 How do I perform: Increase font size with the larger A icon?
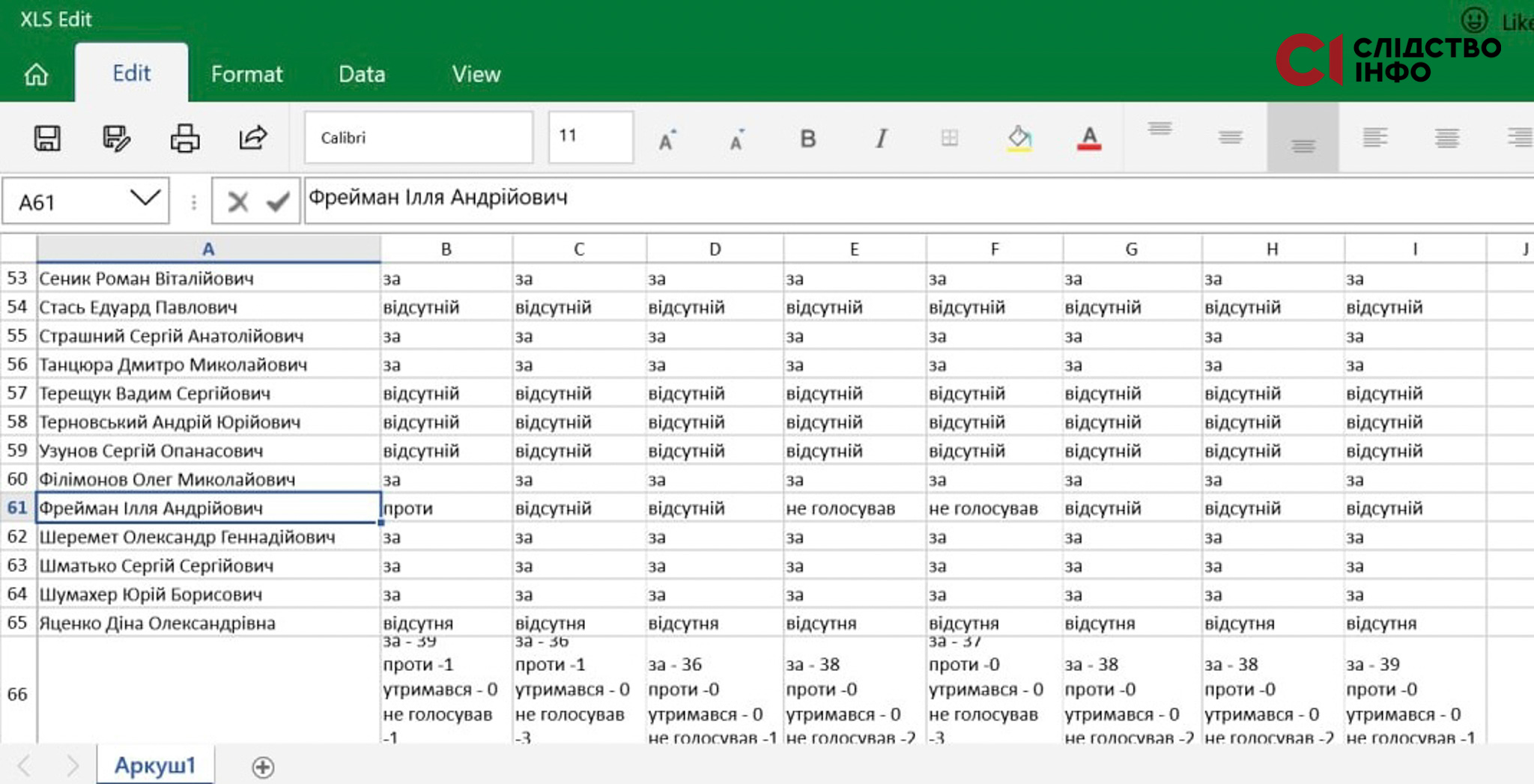click(667, 139)
